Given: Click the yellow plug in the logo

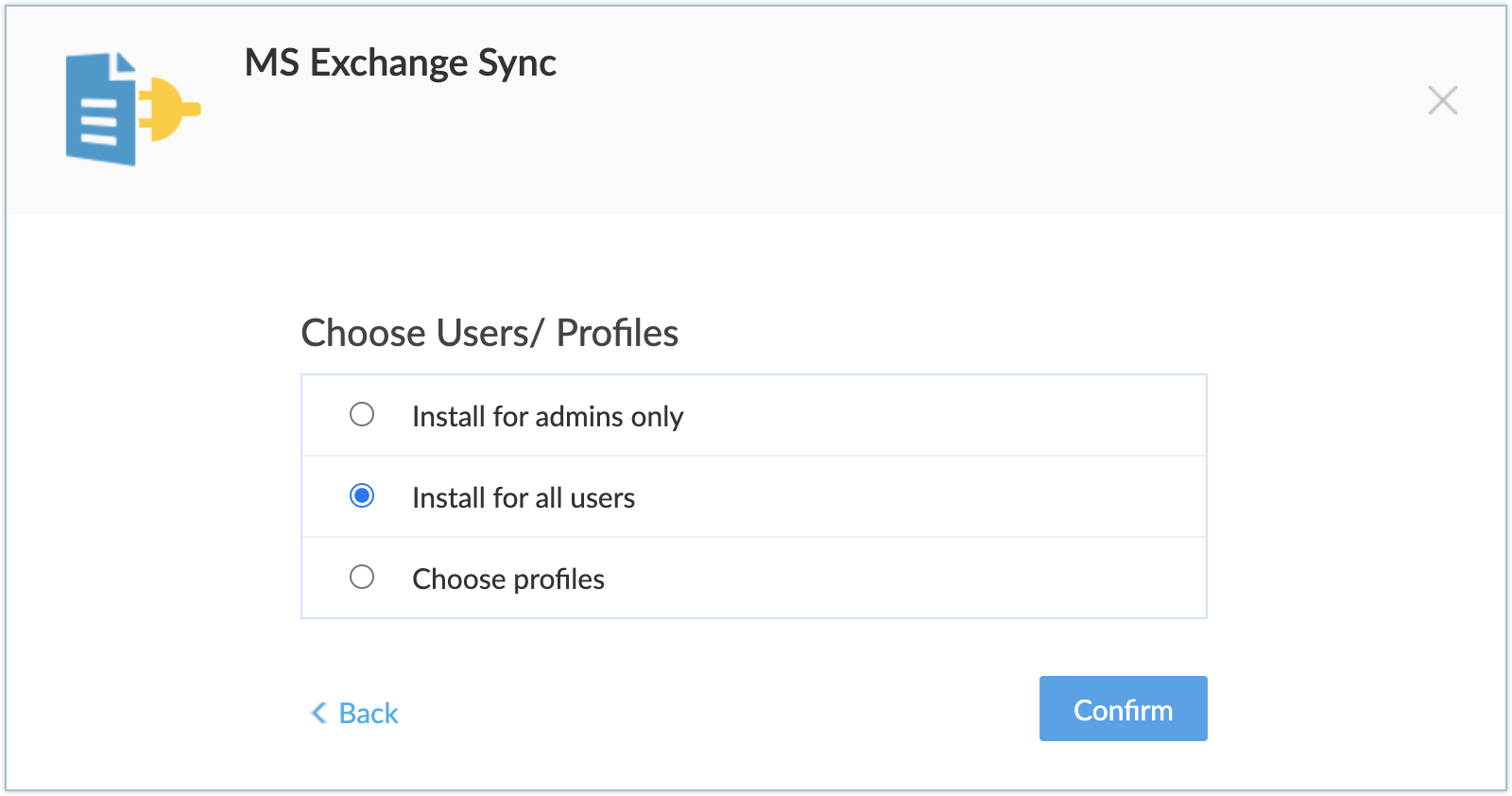Looking at the screenshot, I should pyautogui.click(x=171, y=110).
